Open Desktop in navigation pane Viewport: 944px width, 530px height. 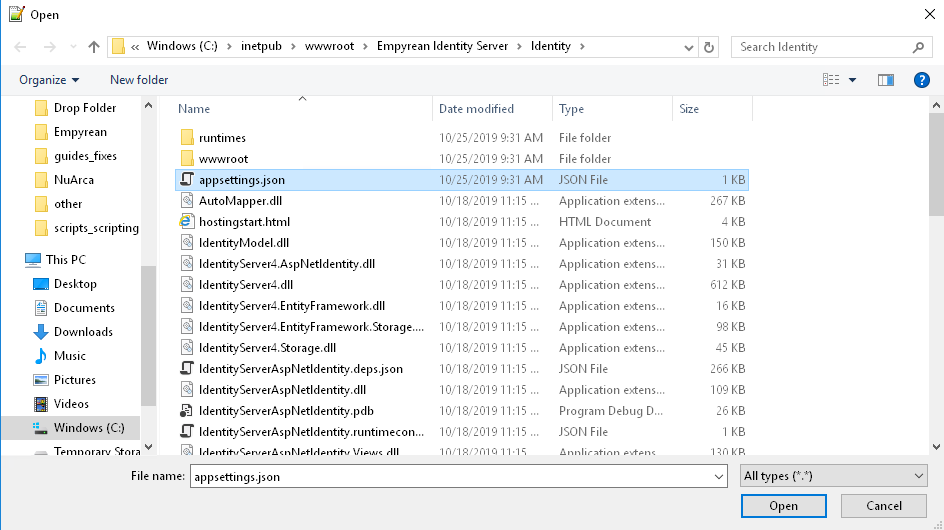(x=75, y=284)
